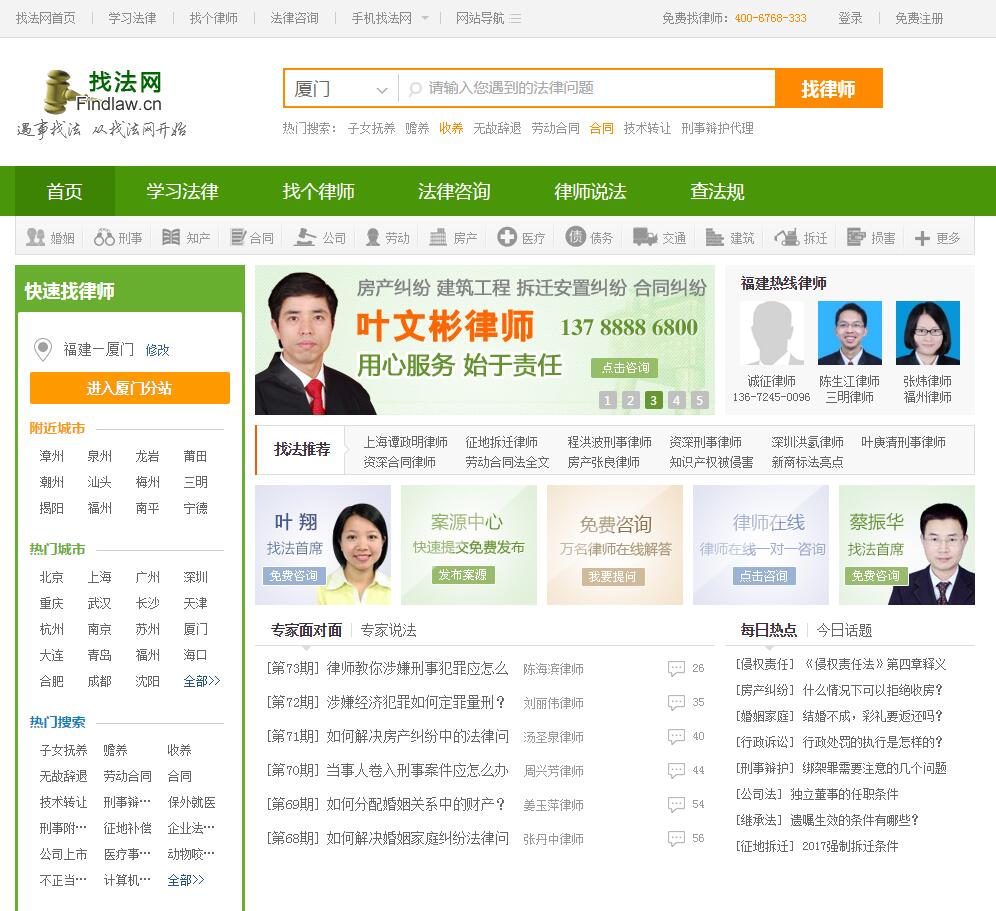
Task: Click 上海谭政明律师 recommendation link
Action: pos(405,442)
